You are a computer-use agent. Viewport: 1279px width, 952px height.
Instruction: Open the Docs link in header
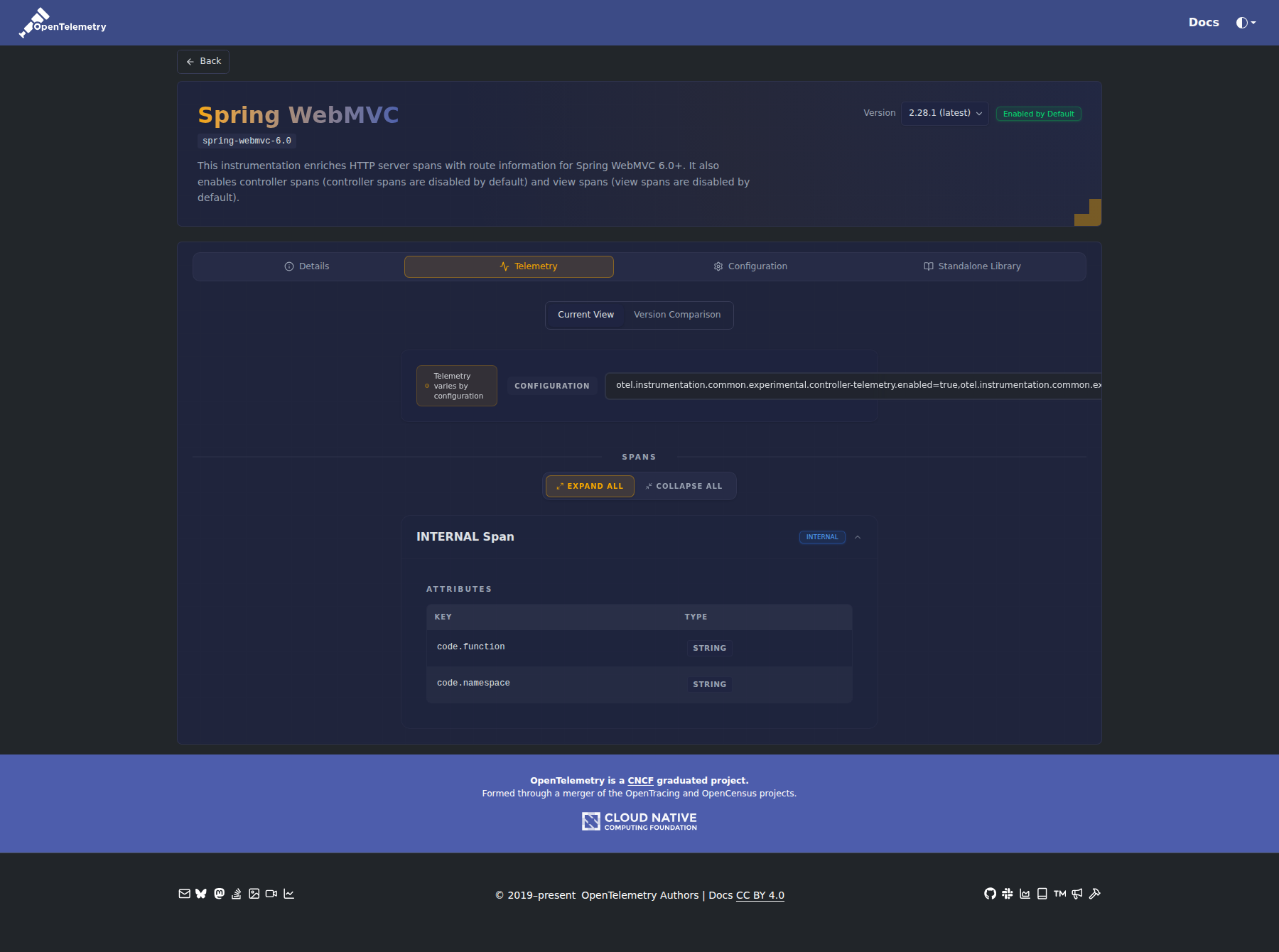[1204, 22]
